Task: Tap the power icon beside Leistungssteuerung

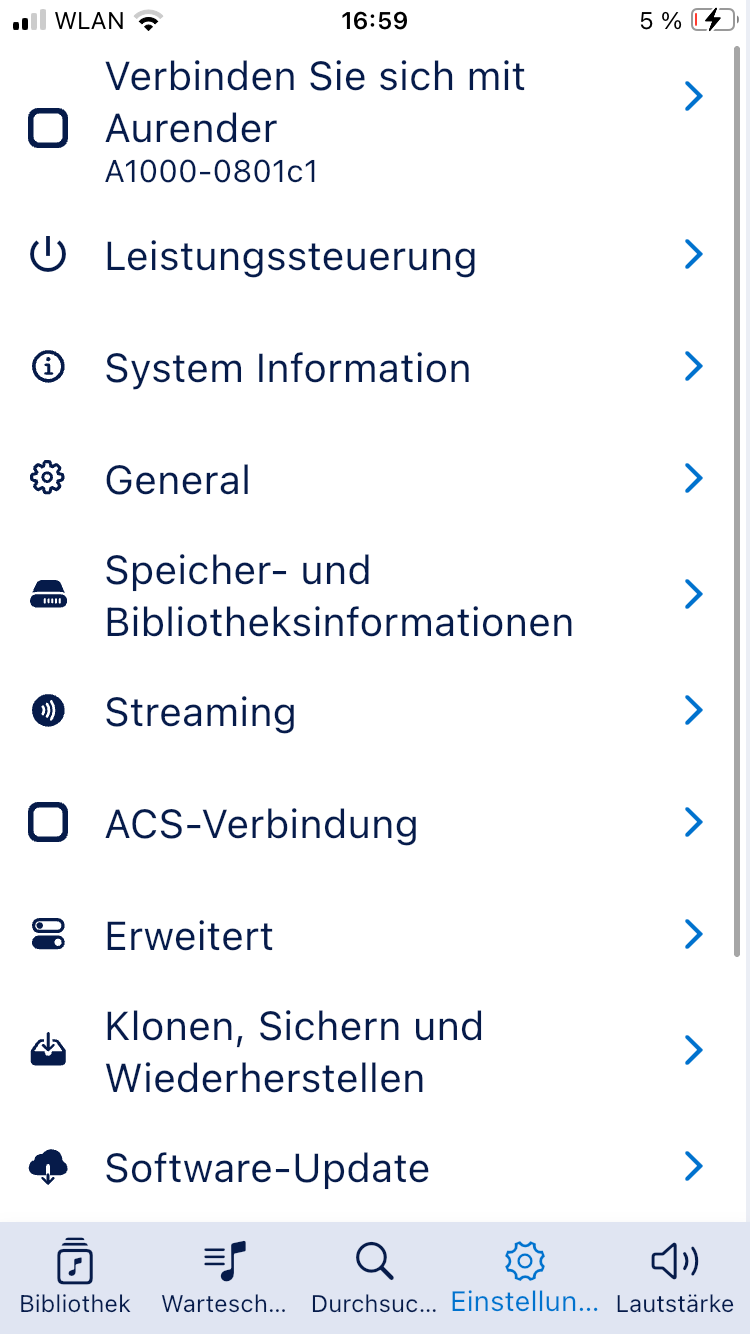Action: (x=48, y=256)
